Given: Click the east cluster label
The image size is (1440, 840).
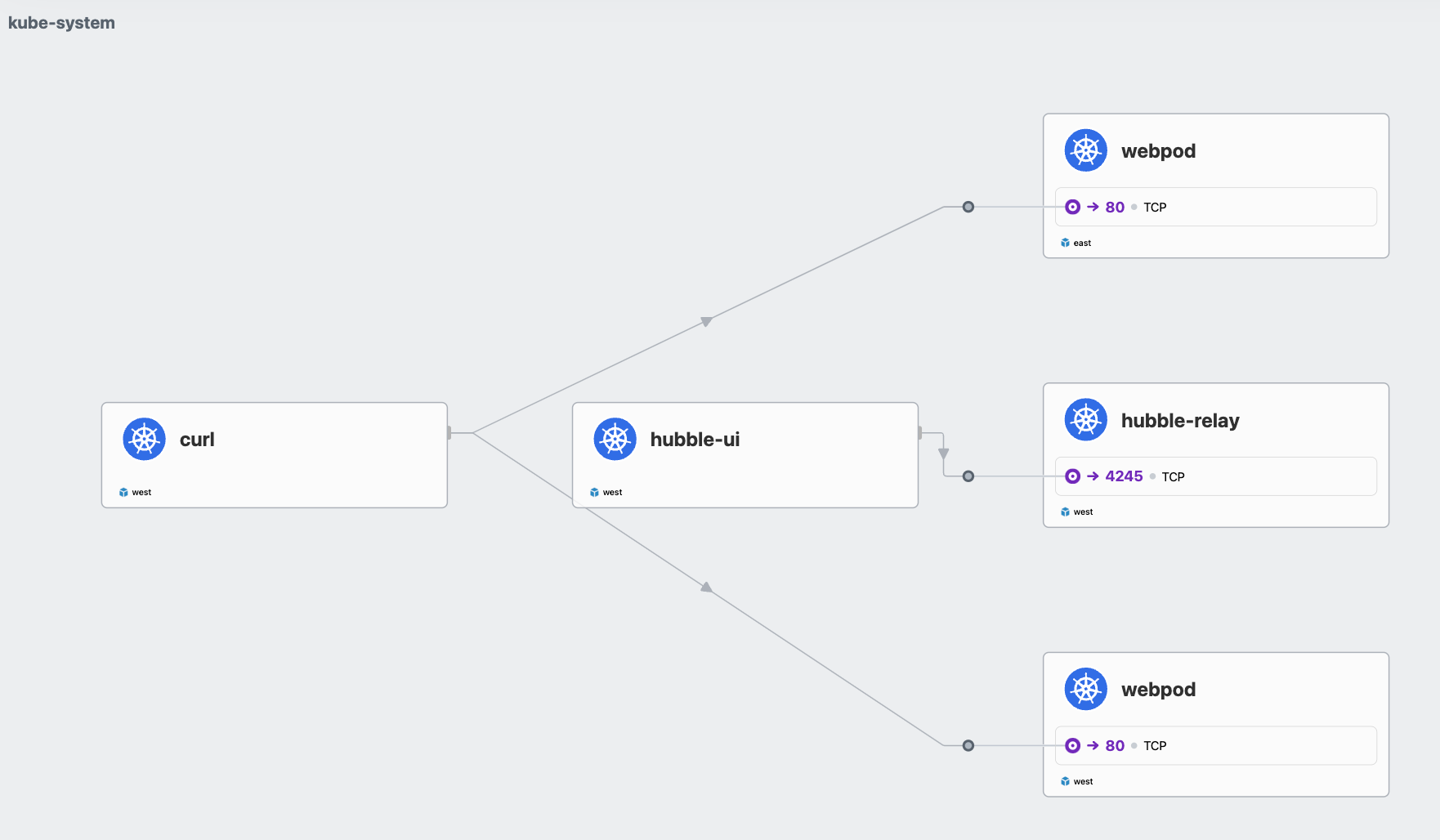Looking at the screenshot, I should click(1082, 243).
